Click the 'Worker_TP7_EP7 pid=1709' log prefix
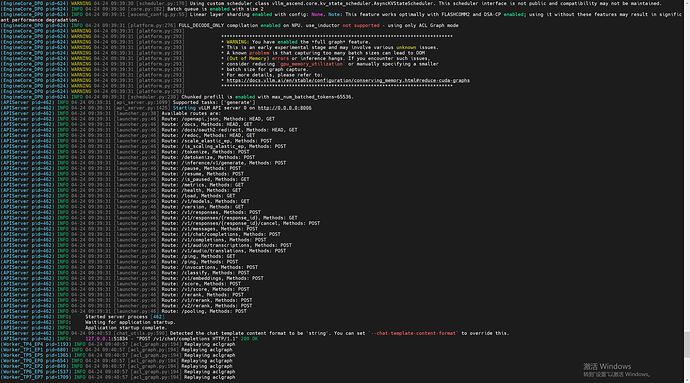 click(x=35, y=377)
